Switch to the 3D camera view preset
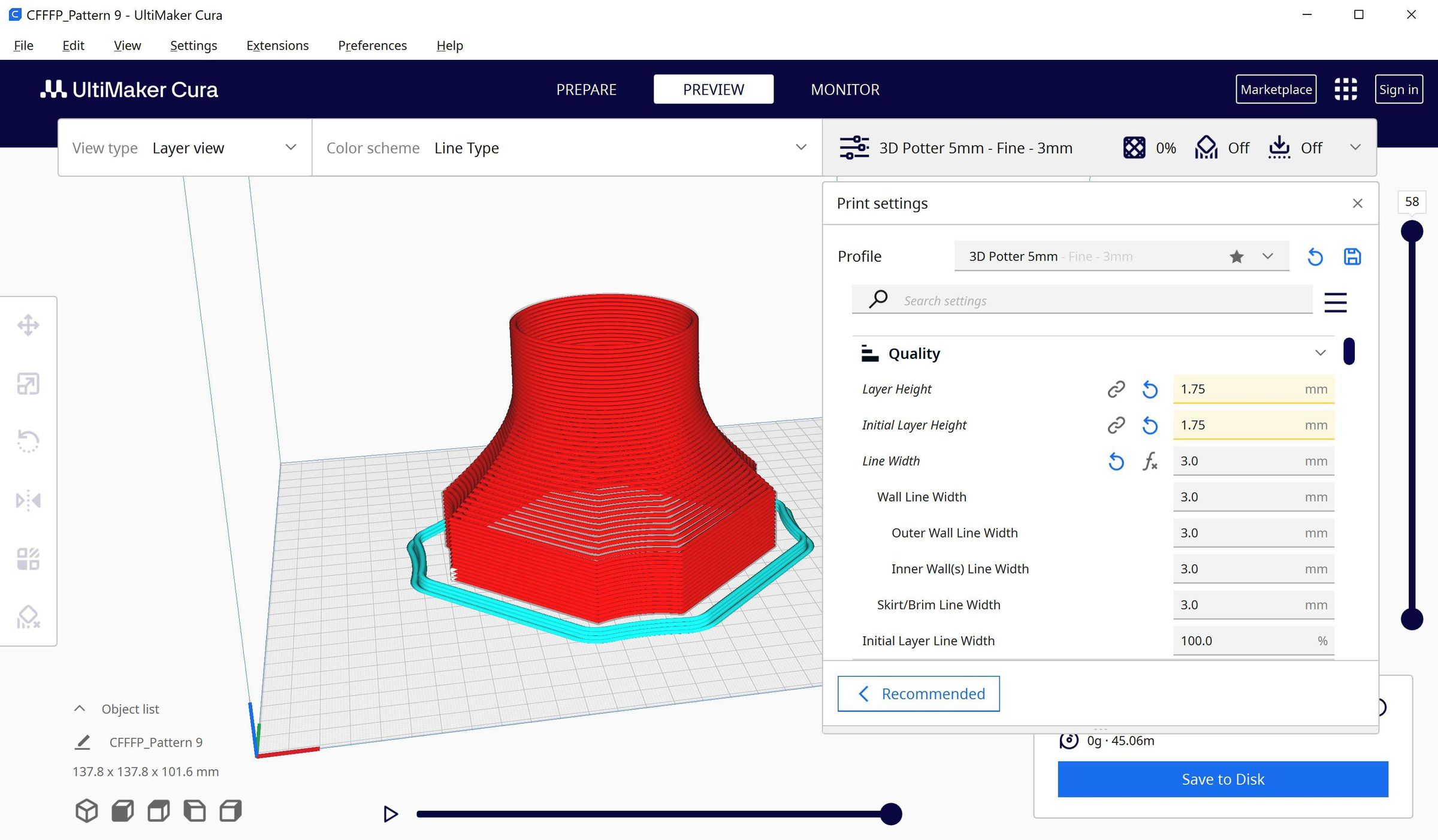1438x840 pixels. 86,811
